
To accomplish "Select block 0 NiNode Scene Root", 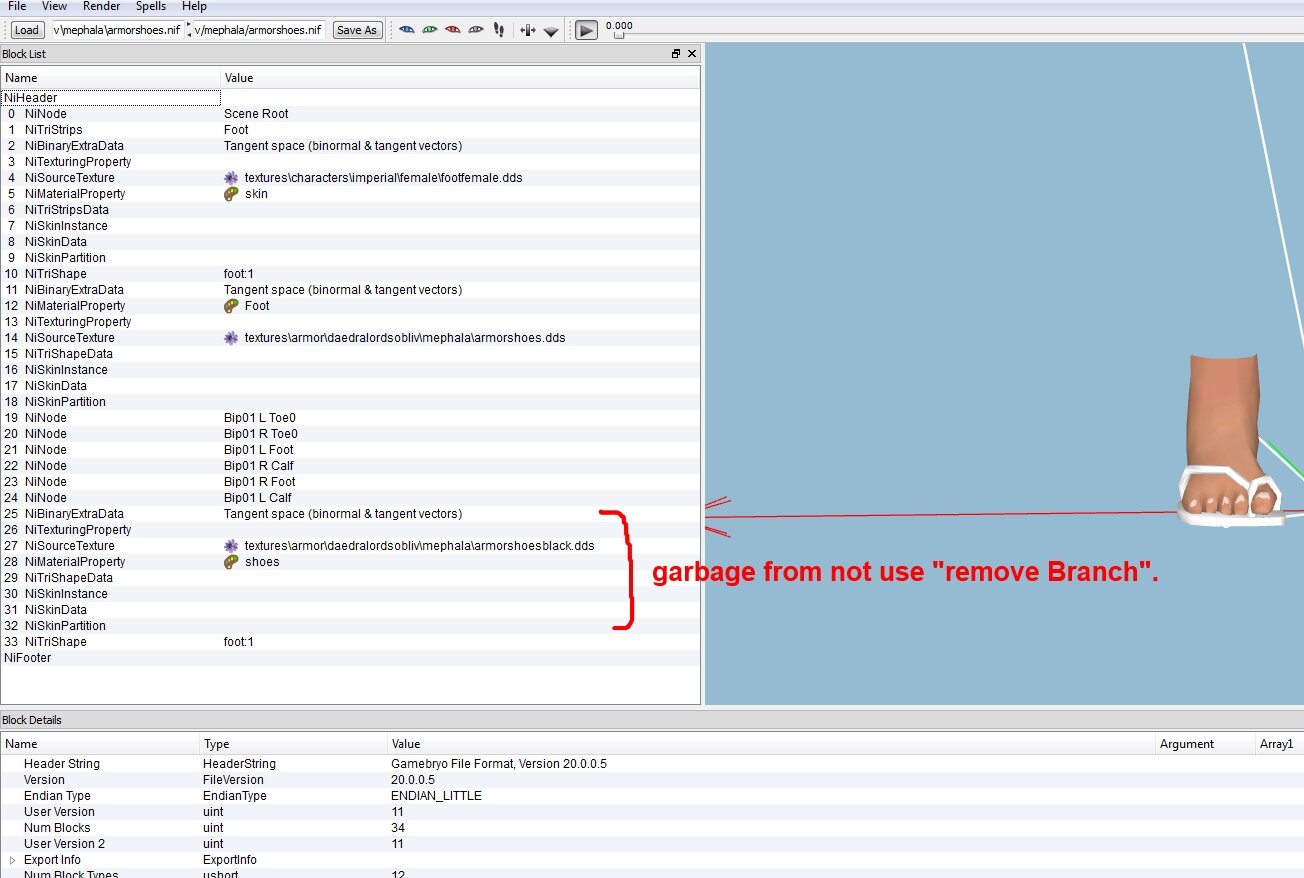I will point(350,114).
